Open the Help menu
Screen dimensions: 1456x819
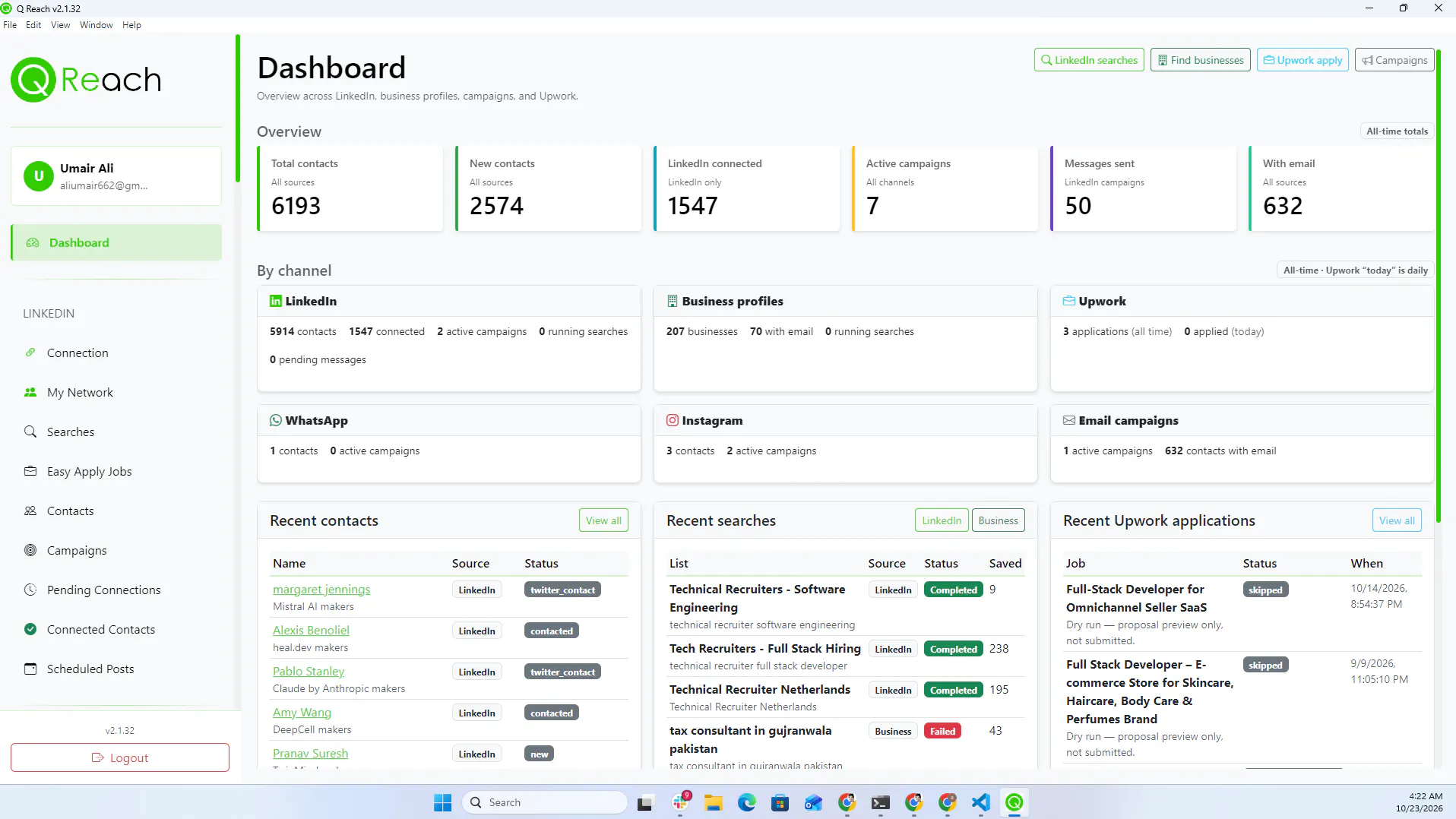pos(132,25)
